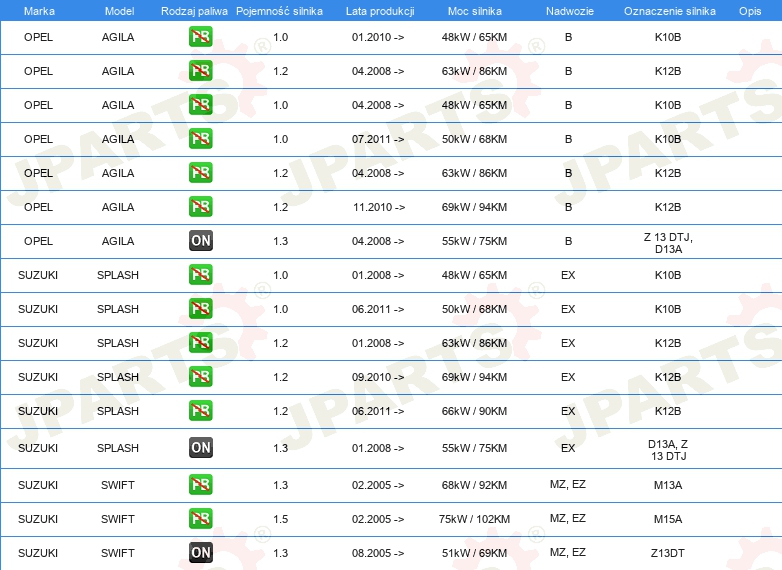Screen dimensions: 782x570
Task: Click the 50kW / 68KM cell in the Opel Agila row
Action: pos(474,139)
